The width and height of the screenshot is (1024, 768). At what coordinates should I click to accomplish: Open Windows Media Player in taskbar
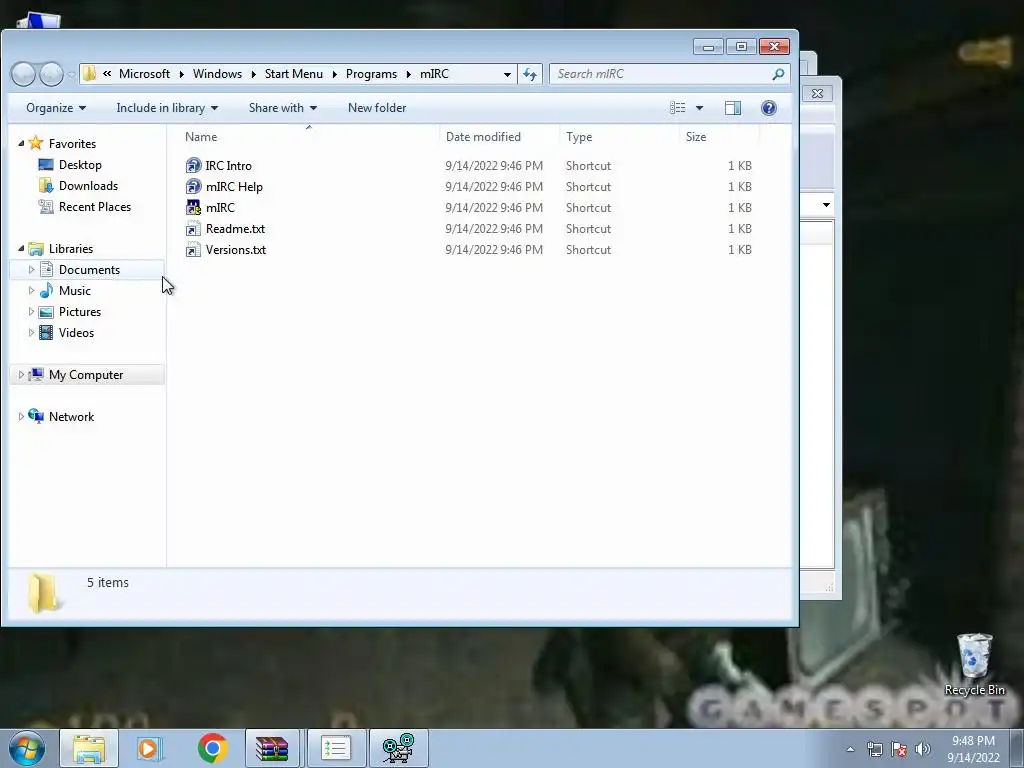coord(150,748)
